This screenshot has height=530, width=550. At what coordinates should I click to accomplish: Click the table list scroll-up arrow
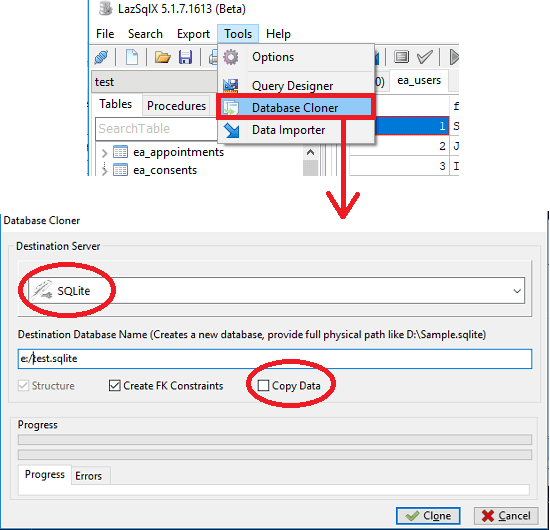[310, 152]
